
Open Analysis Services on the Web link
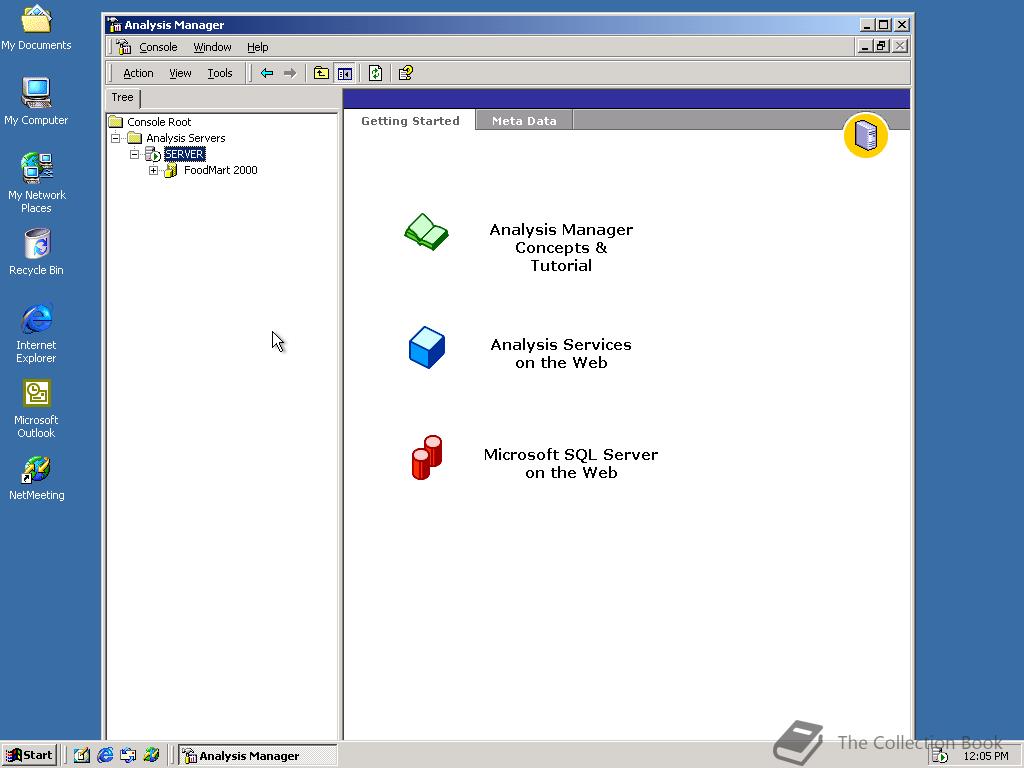(561, 353)
